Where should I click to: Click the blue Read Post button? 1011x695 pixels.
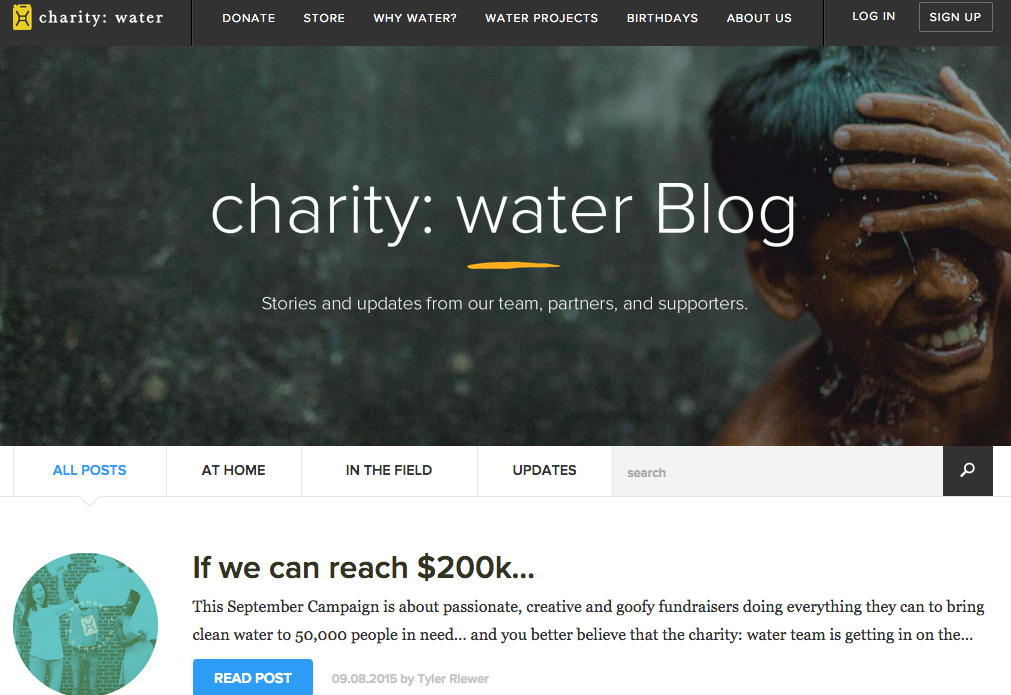click(x=253, y=677)
